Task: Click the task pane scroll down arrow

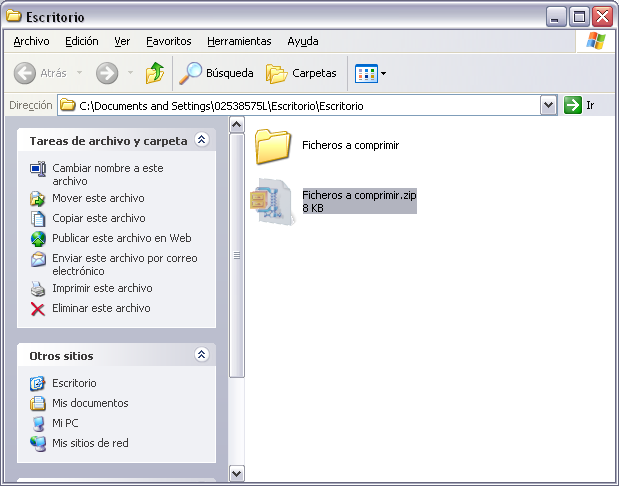Action: 236,473
